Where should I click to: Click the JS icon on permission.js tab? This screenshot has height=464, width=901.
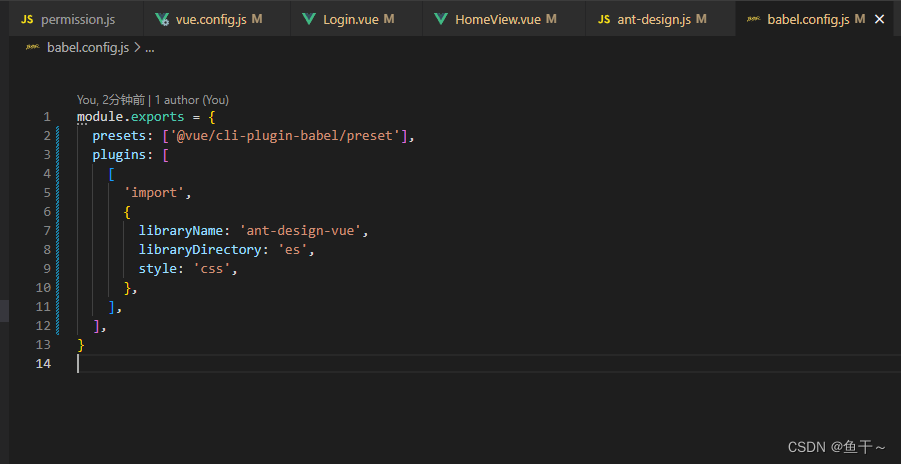27,20
